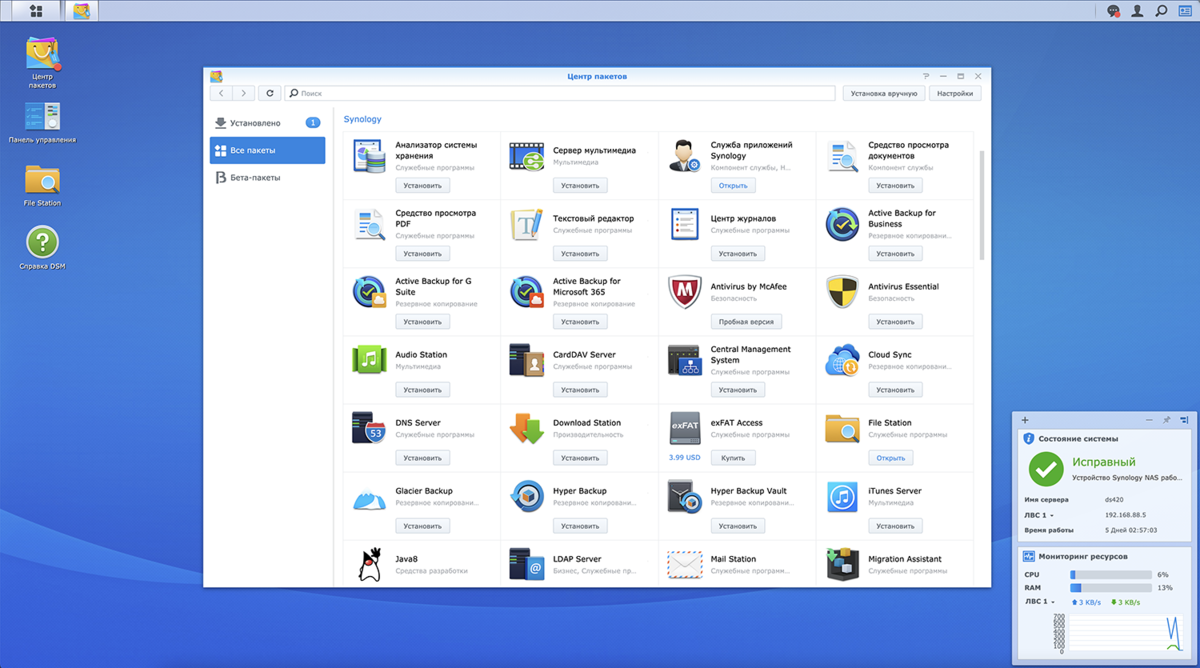
Task: Click the Поиск search field
Action: coord(560,93)
